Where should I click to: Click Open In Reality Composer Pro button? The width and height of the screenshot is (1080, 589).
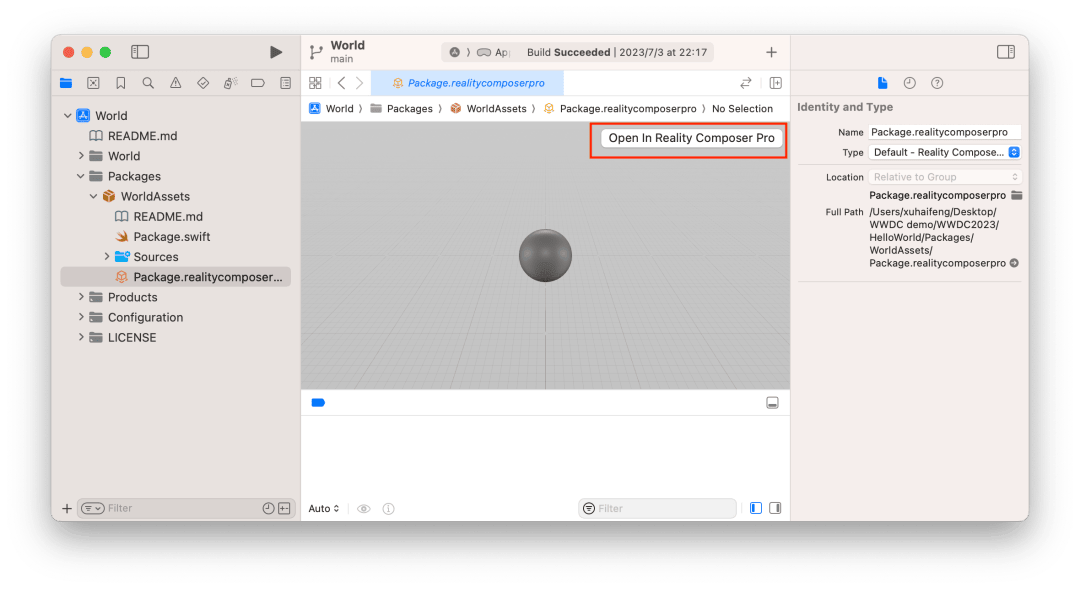691,138
